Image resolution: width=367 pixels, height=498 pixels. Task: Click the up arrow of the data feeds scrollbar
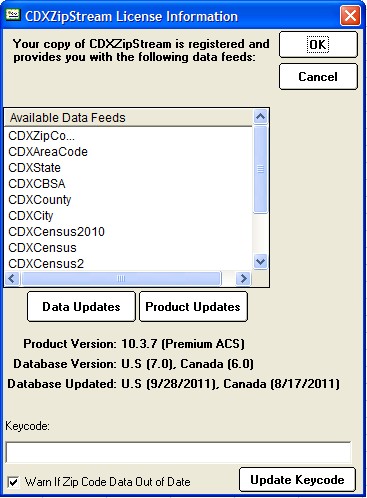(260, 117)
